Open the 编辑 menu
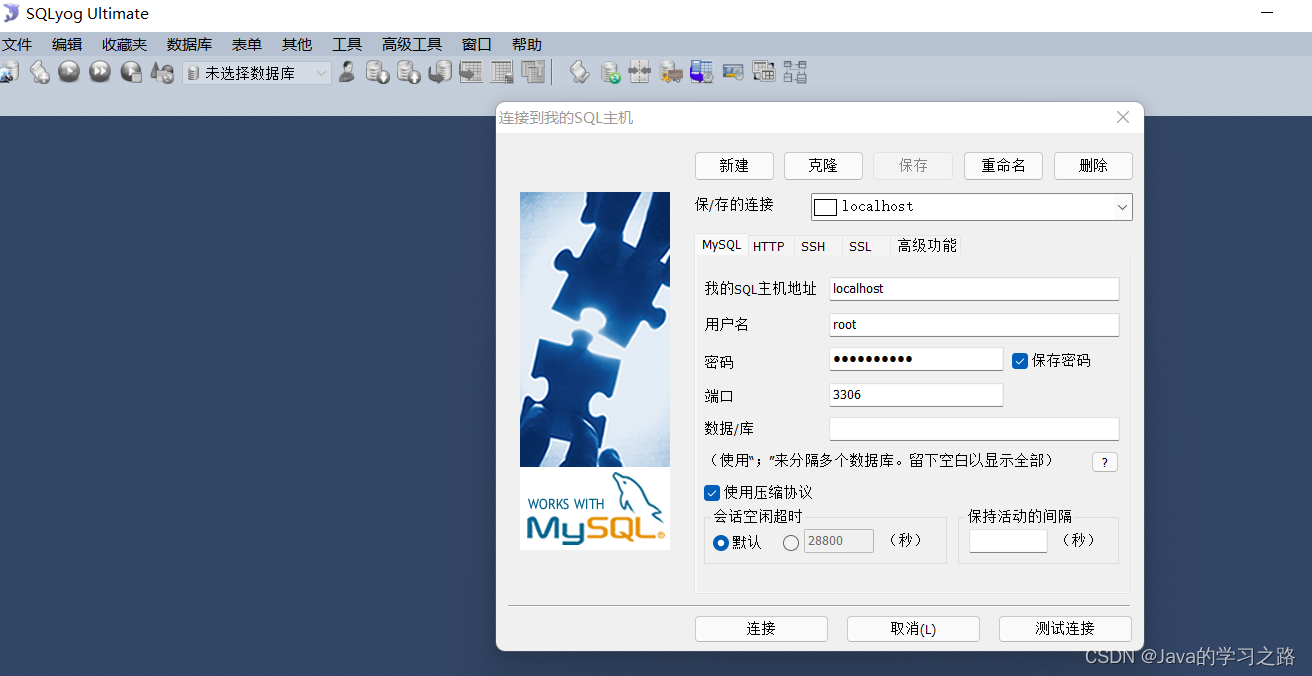The width and height of the screenshot is (1312, 676). coord(67,45)
